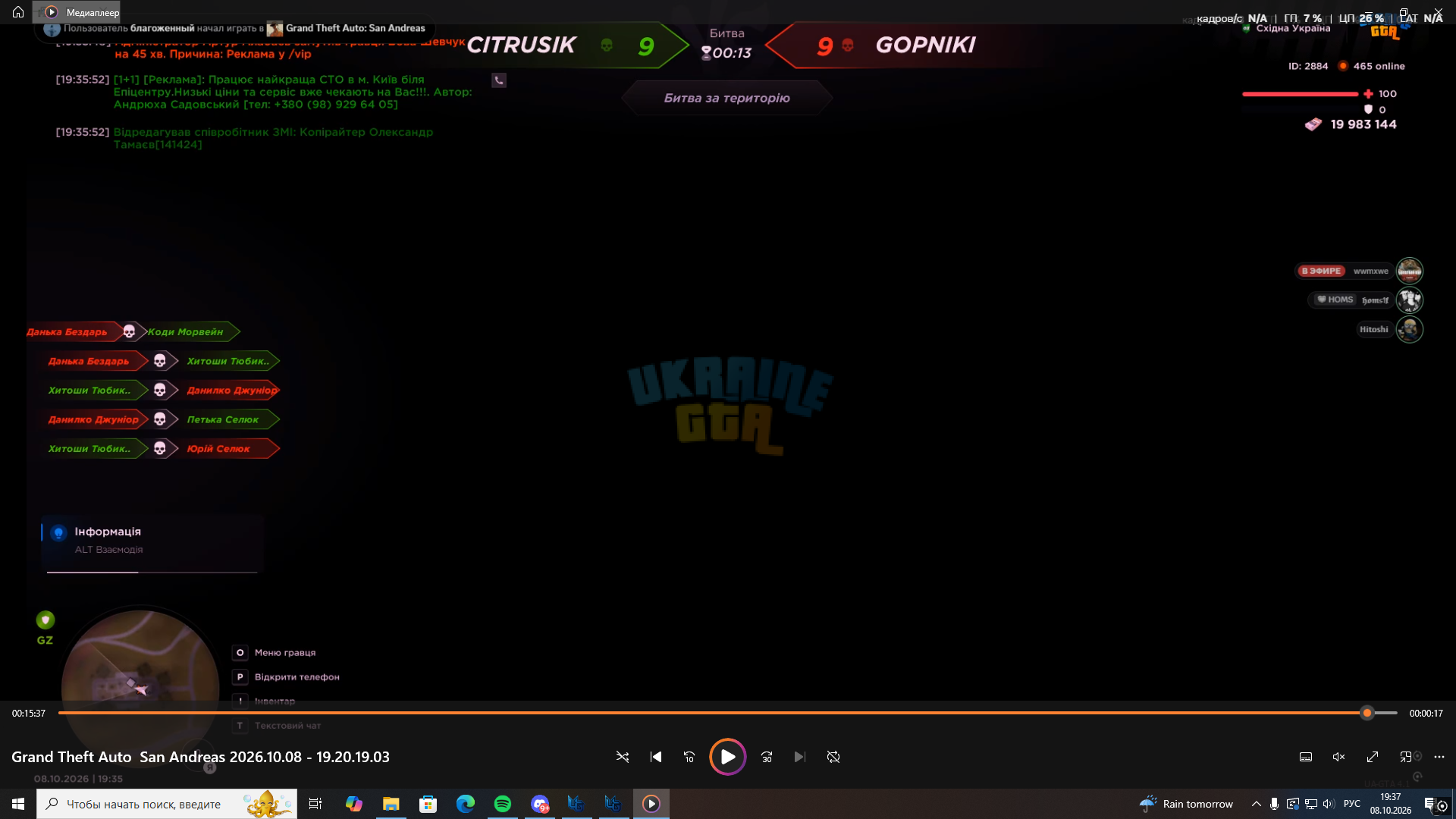Switch the player to full screen
The width and height of the screenshot is (1456, 819).
coord(1373,757)
